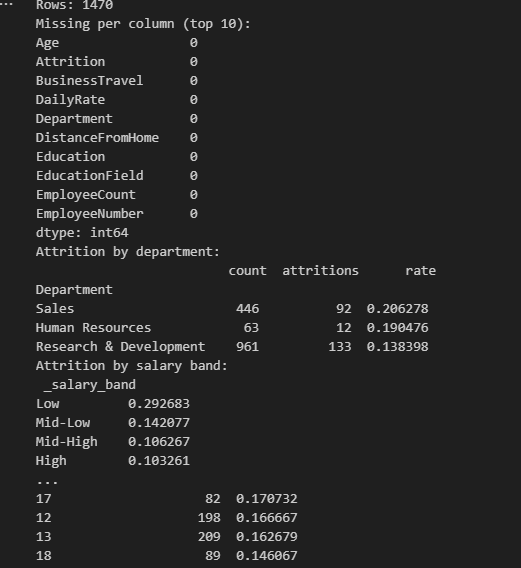The width and height of the screenshot is (521, 568).
Task: Click the '_salary_band' index label
Action: click(x=89, y=385)
